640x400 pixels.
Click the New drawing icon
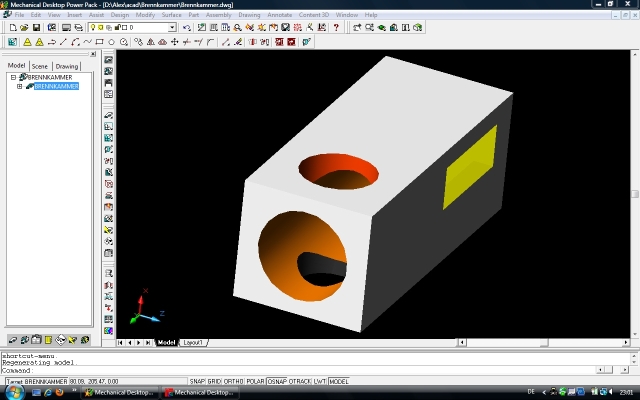pyautogui.click(x=12, y=28)
